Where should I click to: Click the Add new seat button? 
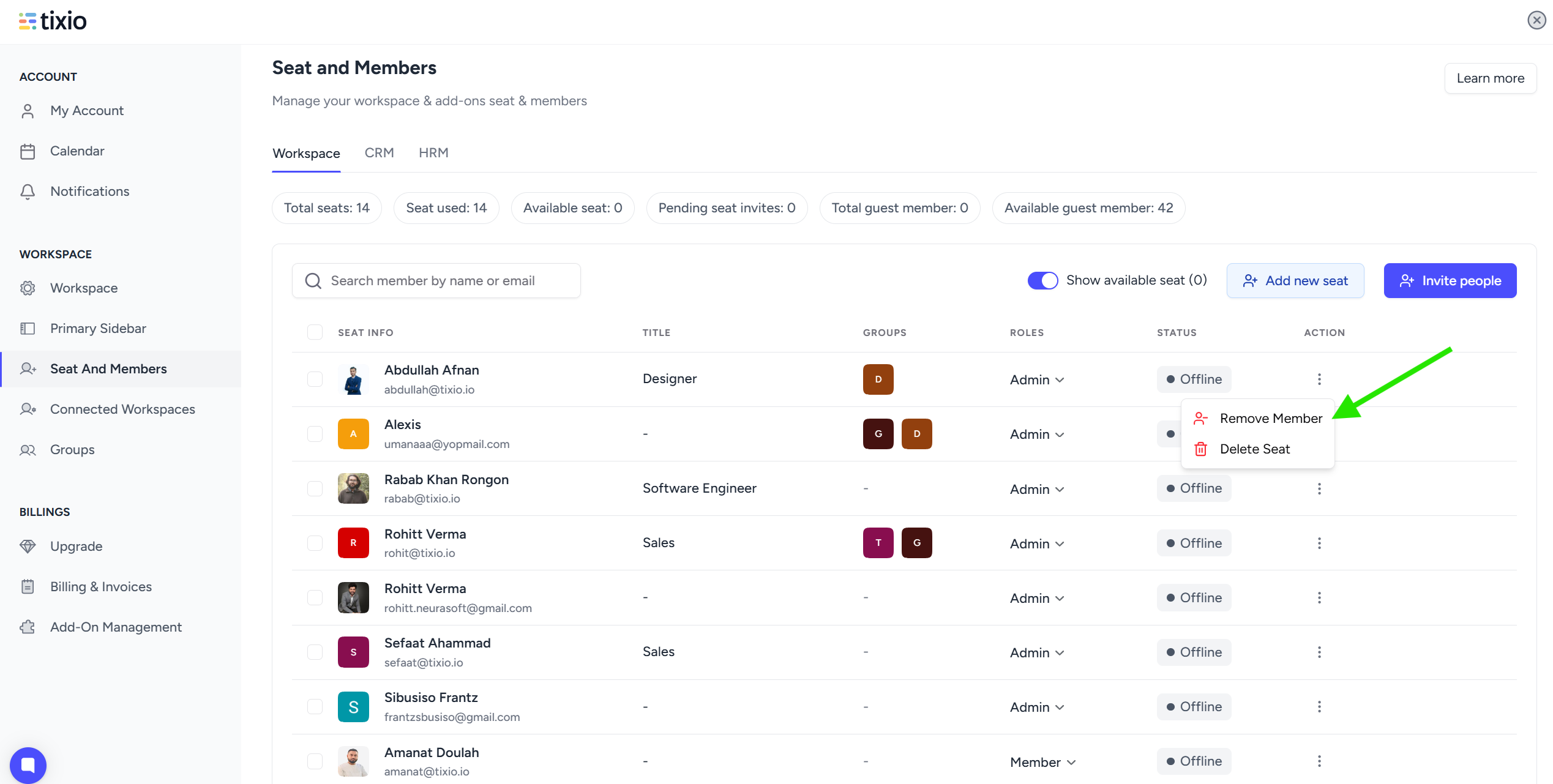[1295, 281]
